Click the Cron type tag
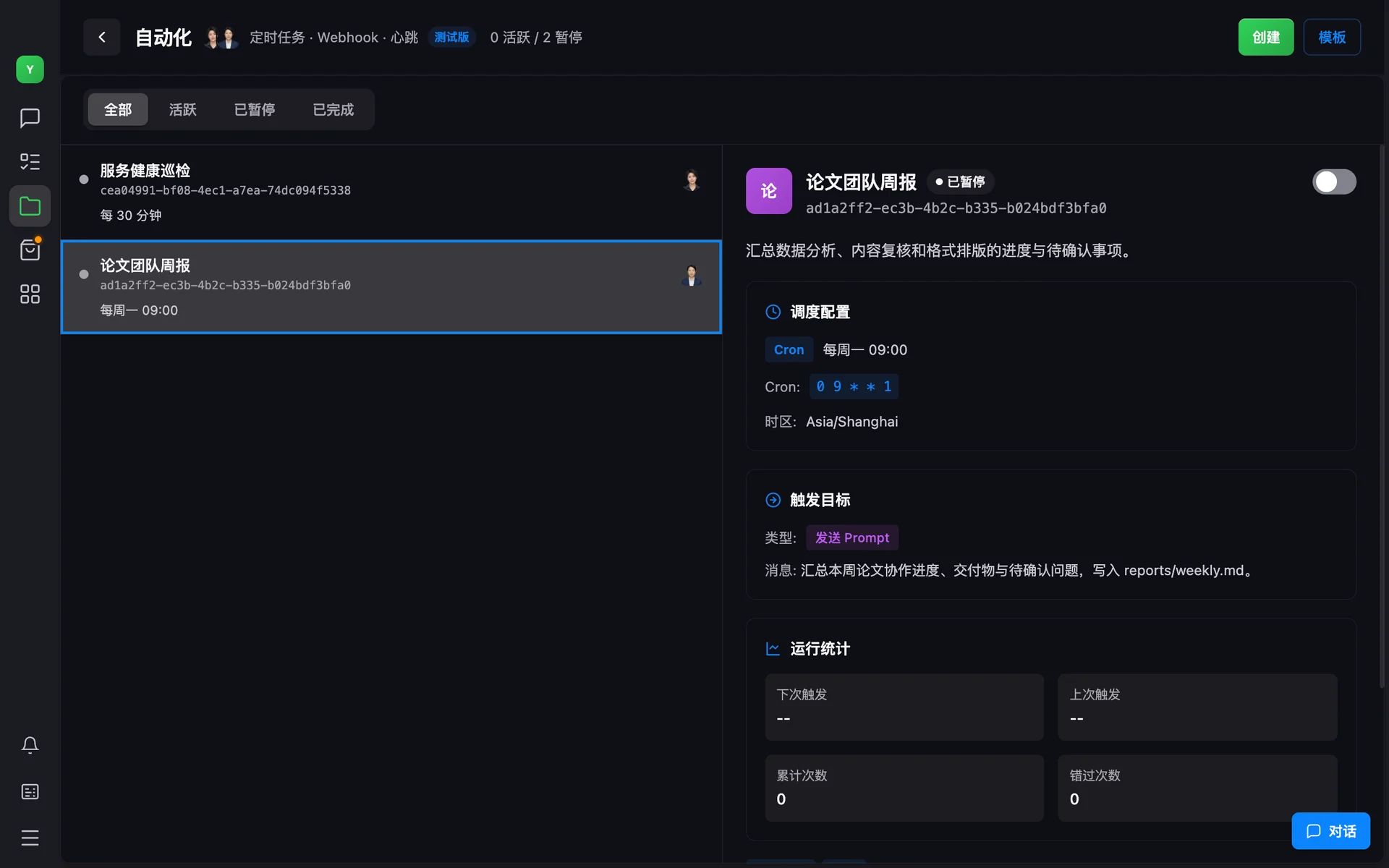Image resolution: width=1389 pixels, height=868 pixels. pos(789,349)
